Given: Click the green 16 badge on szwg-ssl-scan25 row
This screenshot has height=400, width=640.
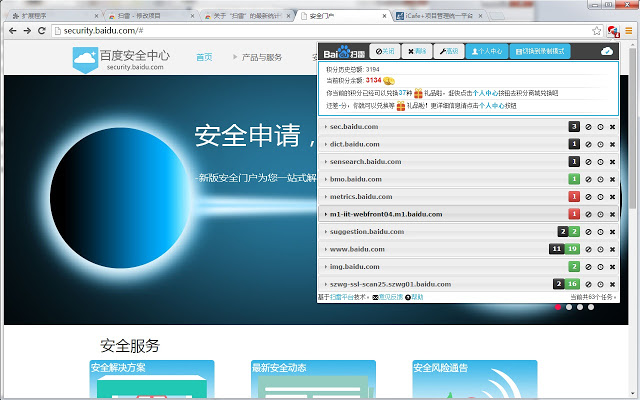Looking at the screenshot, I should coord(572,284).
